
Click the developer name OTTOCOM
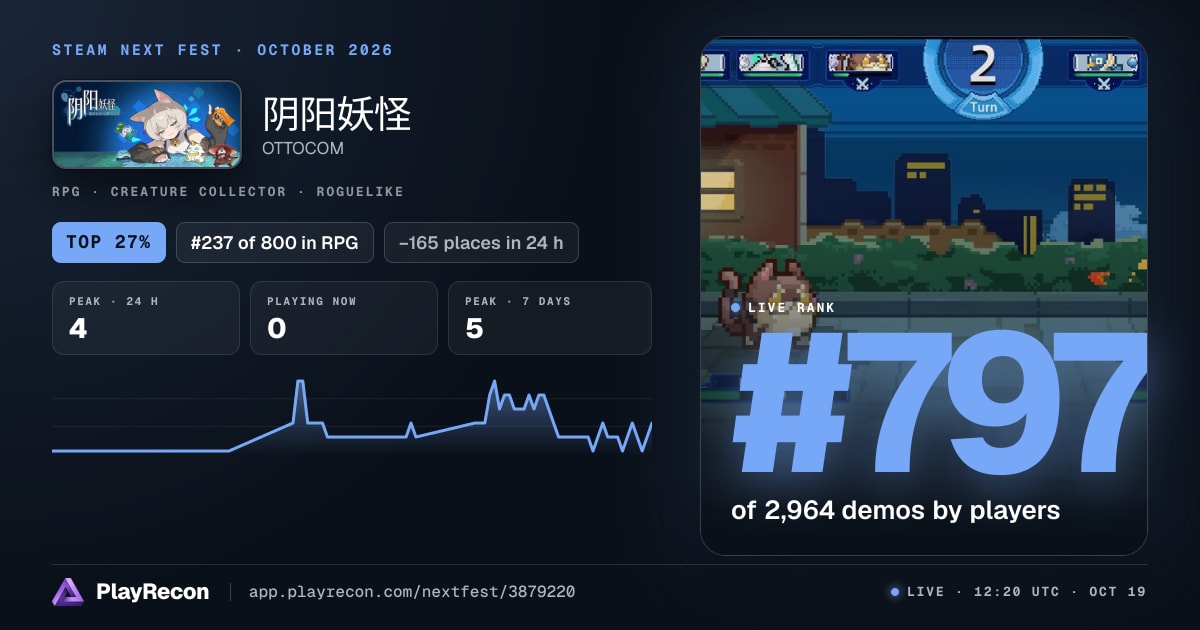pyautogui.click(x=303, y=148)
